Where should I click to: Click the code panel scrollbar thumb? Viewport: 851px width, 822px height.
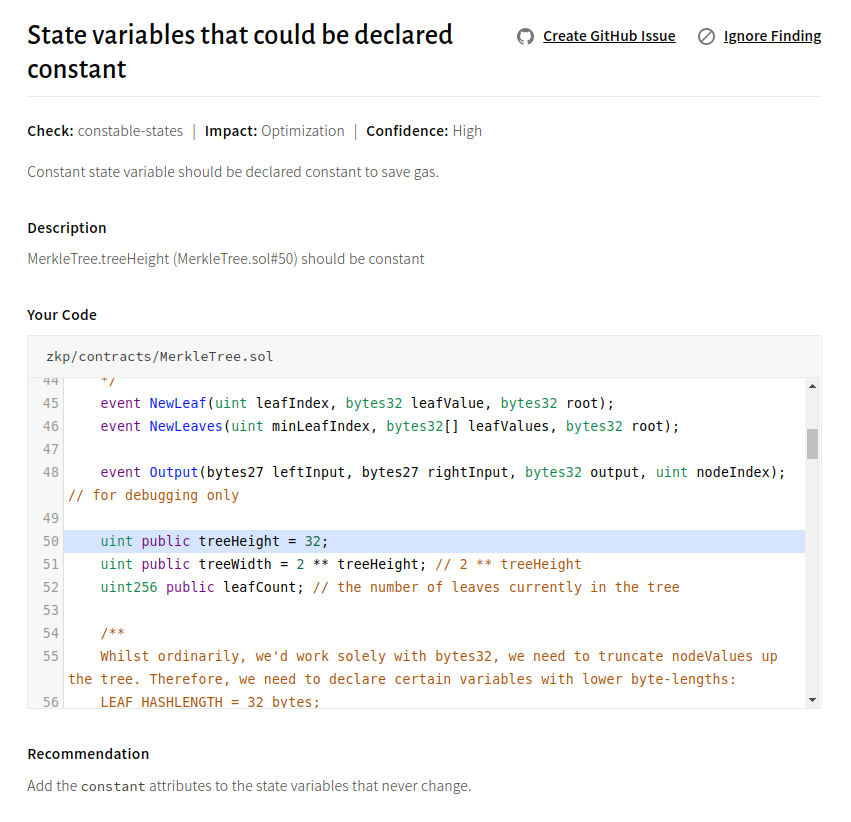(812, 443)
